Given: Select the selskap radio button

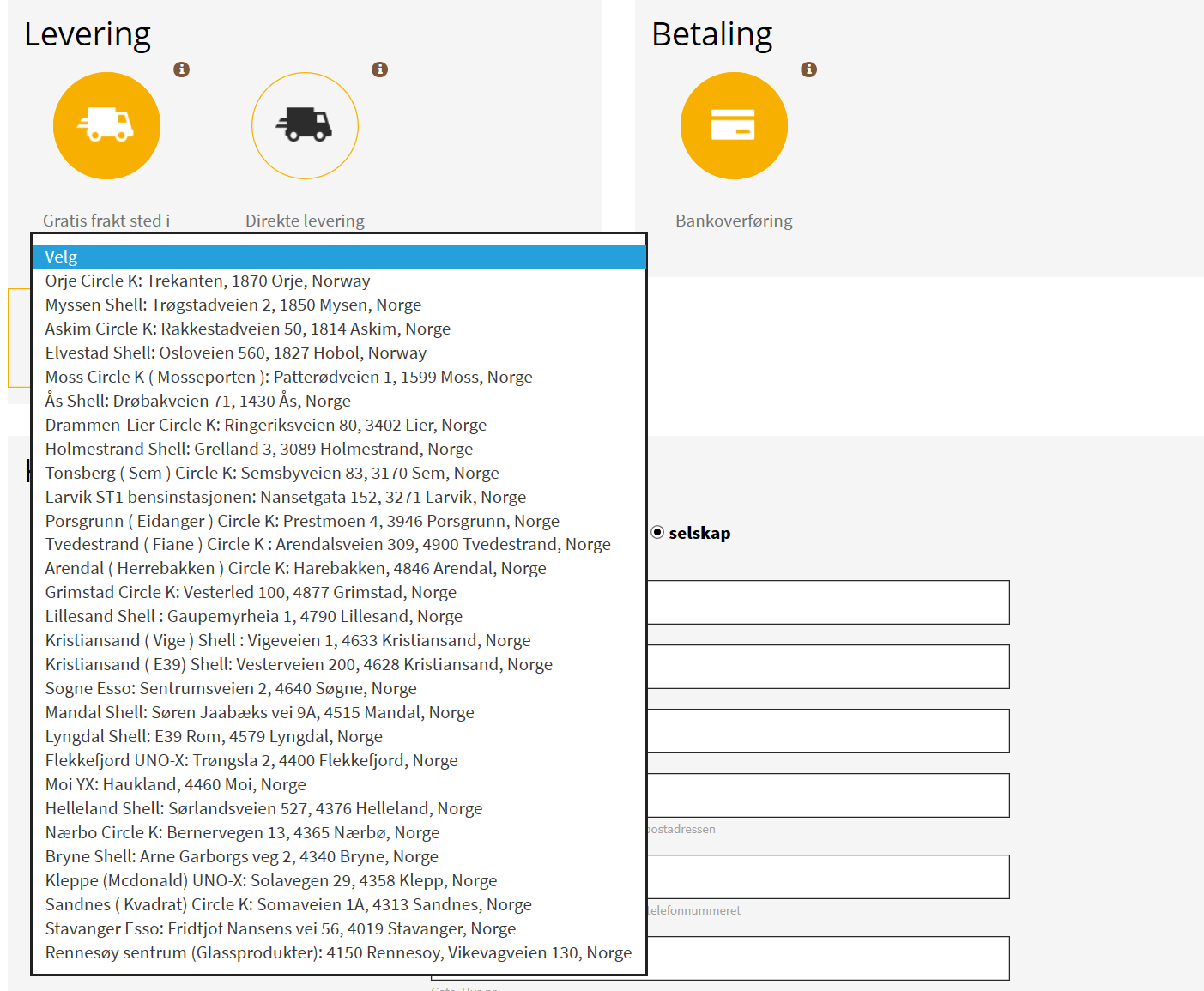Looking at the screenshot, I should [657, 532].
